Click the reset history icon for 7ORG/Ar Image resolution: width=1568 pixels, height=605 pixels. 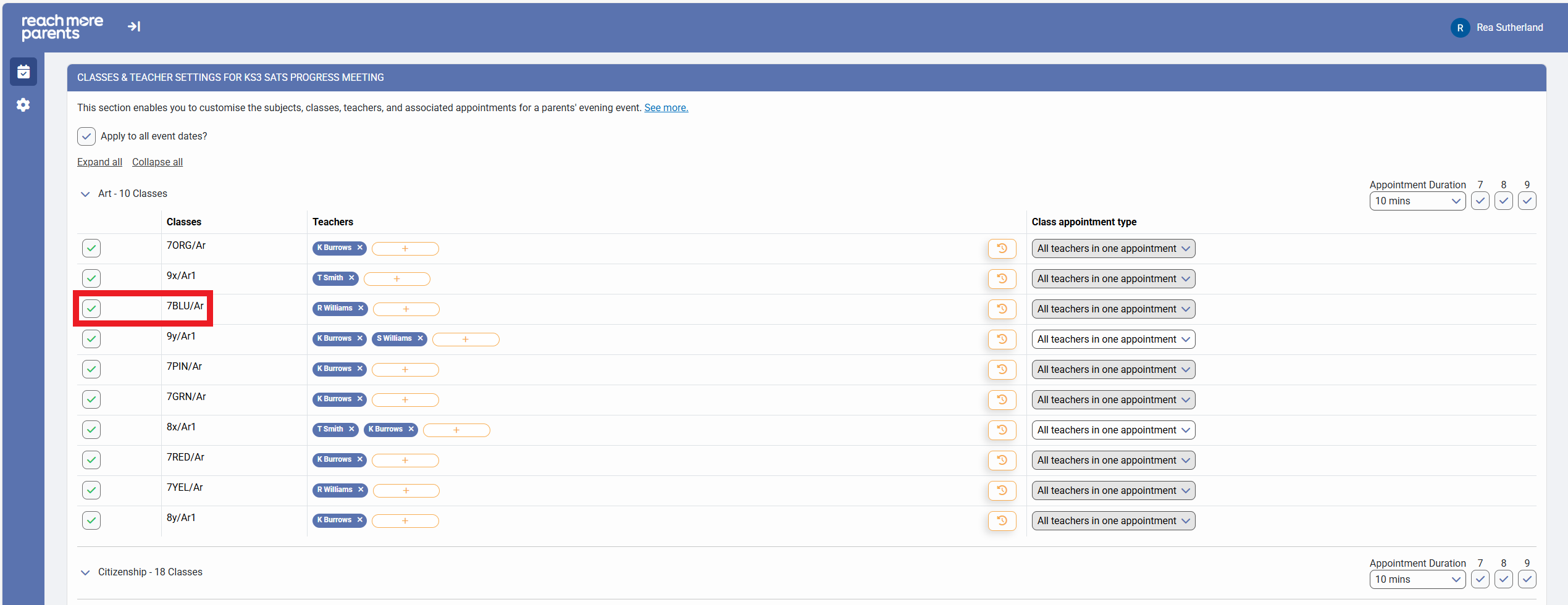pos(1002,248)
